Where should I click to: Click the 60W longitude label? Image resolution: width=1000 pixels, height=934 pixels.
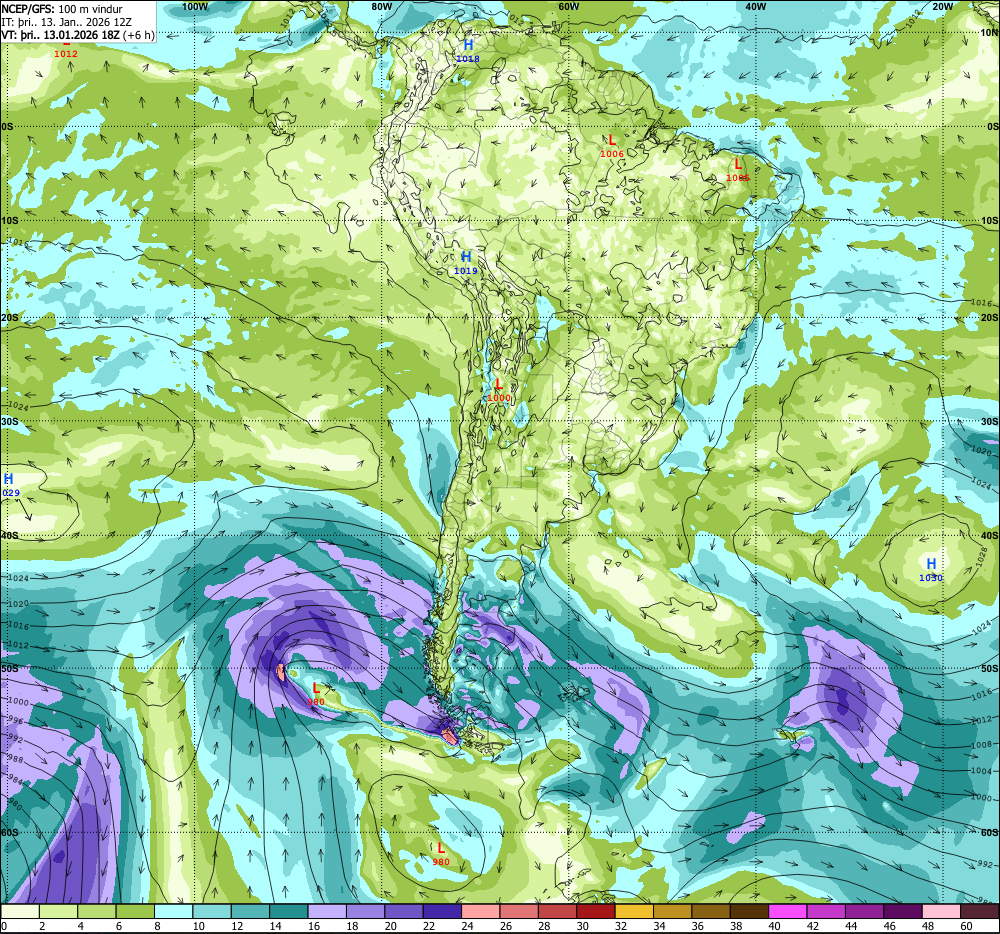(x=568, y=6)
